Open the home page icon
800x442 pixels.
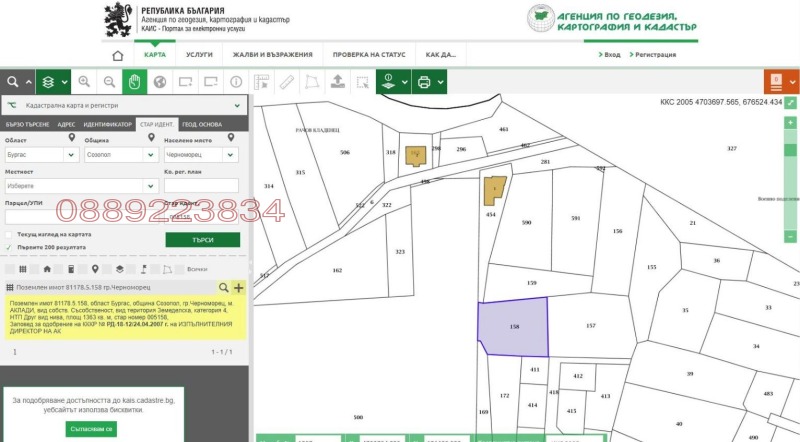118,55
